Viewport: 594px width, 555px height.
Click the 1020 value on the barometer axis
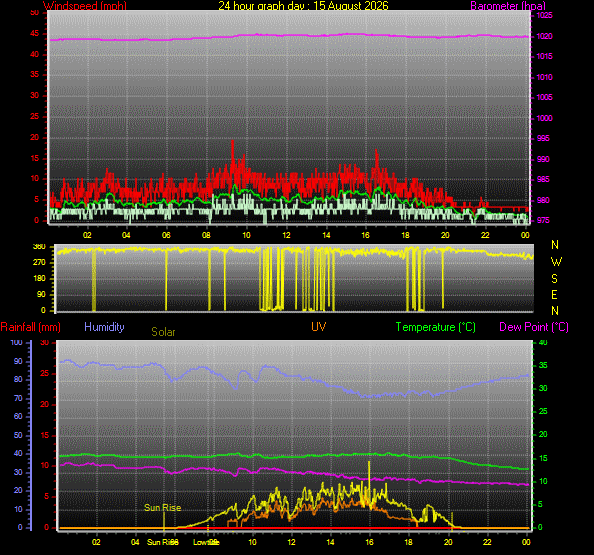click(x=544, y=36)
